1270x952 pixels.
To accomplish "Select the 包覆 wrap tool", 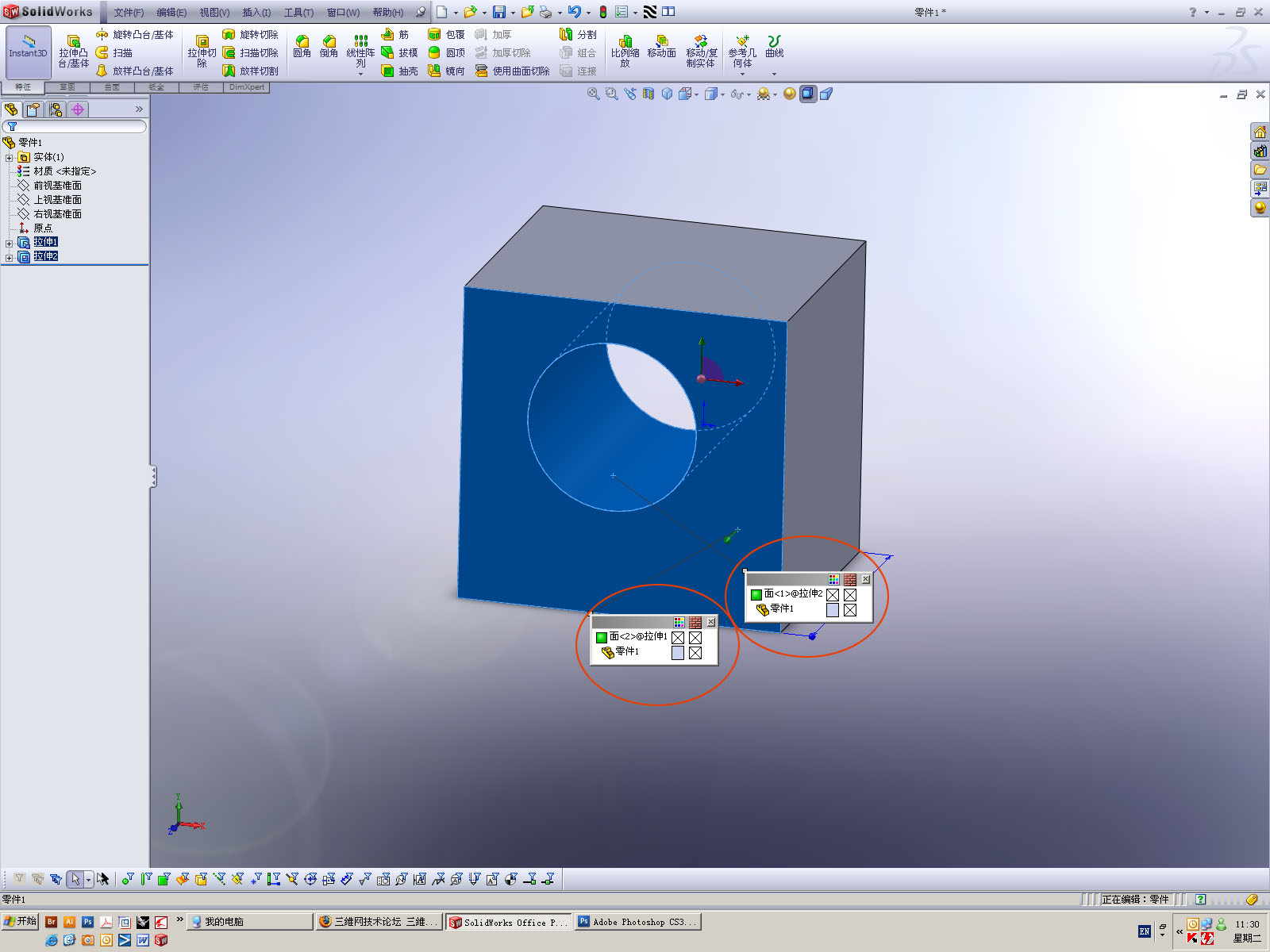I will pyautogui.click(x=446, y=35).
